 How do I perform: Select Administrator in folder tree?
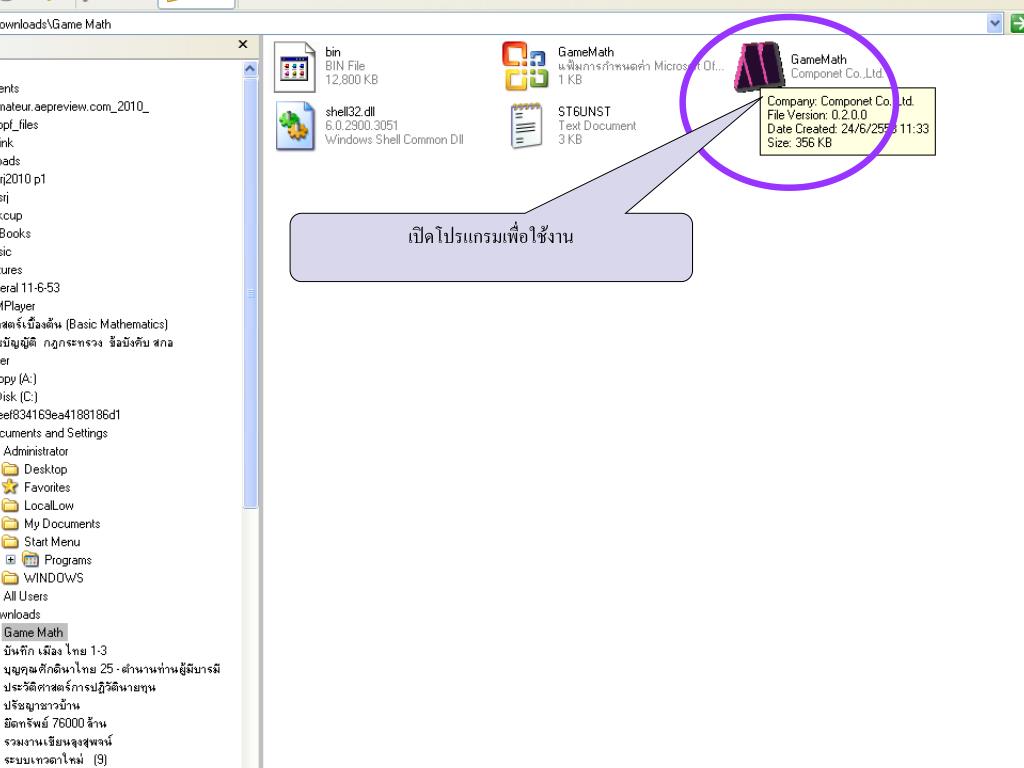(x=36, y=451)
